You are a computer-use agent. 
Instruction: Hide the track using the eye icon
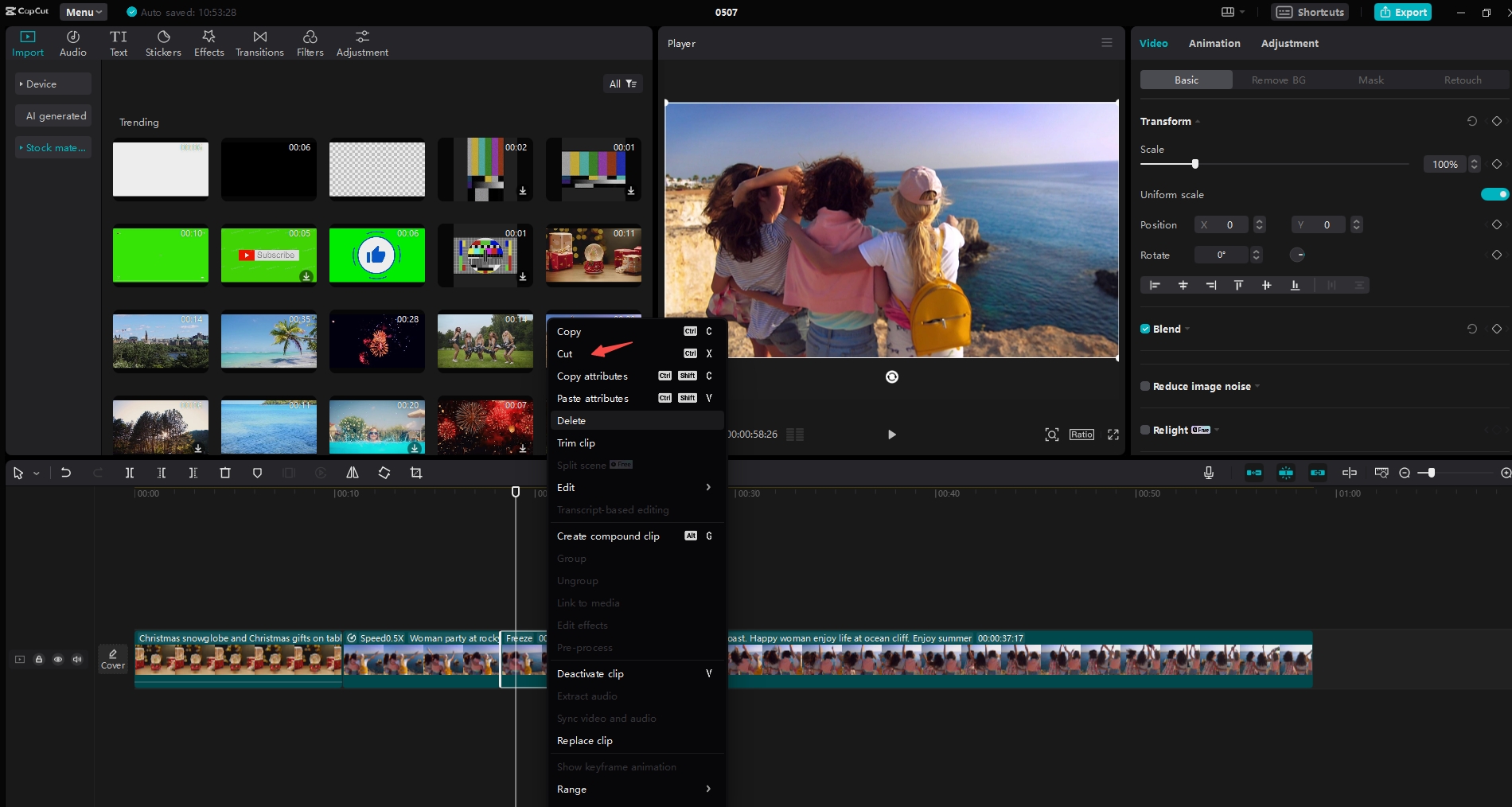click(58, 659)
